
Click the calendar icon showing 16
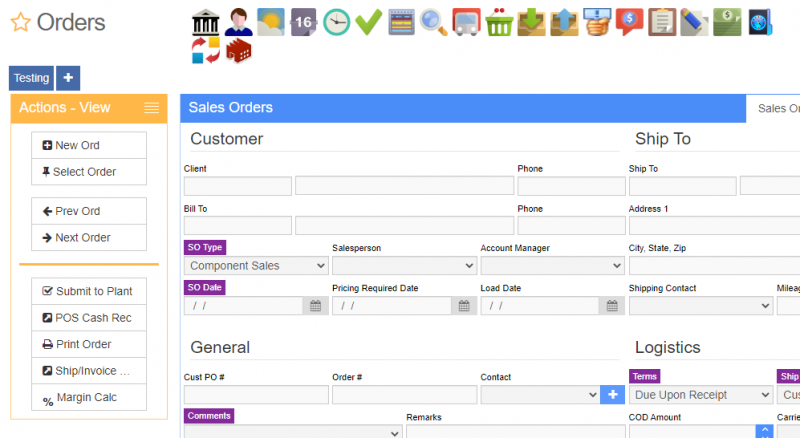(303, 21)
